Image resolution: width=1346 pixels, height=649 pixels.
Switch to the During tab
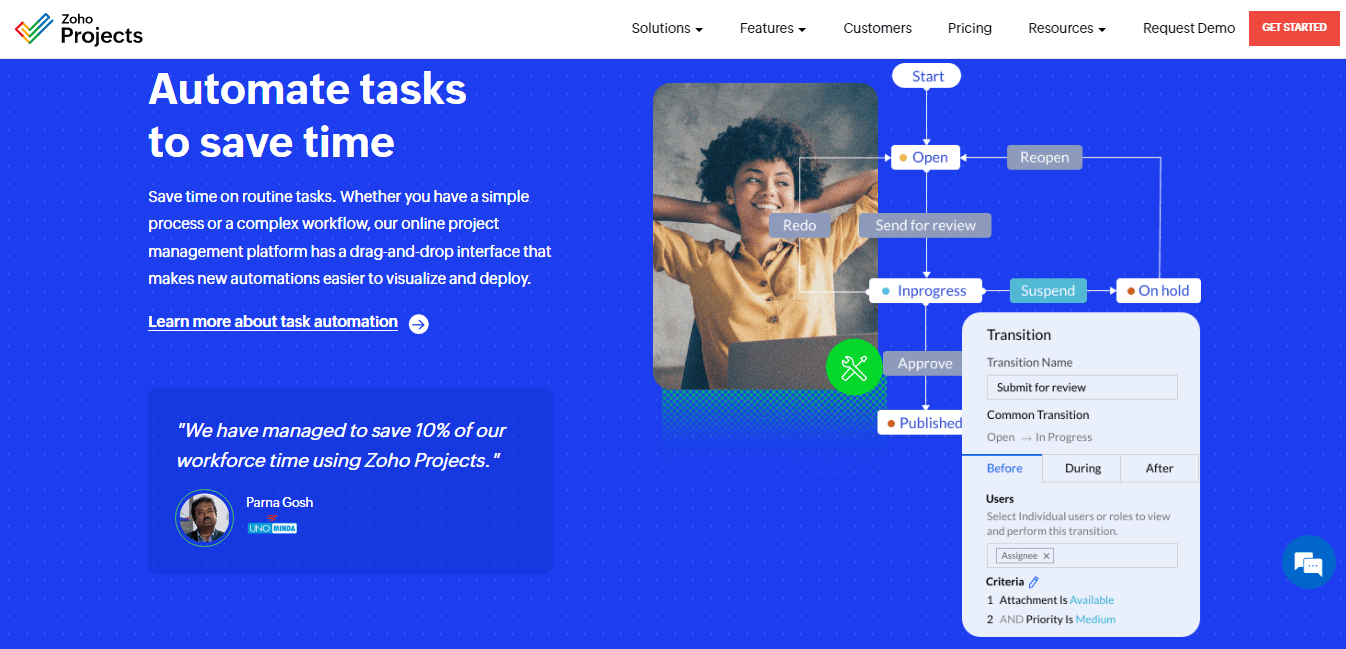tap(1081, 467)
